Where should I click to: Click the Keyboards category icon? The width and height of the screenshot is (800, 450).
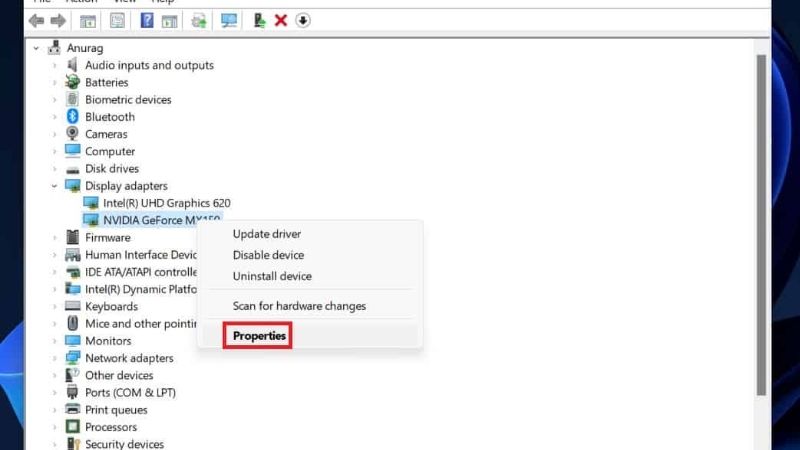point(72,306)
